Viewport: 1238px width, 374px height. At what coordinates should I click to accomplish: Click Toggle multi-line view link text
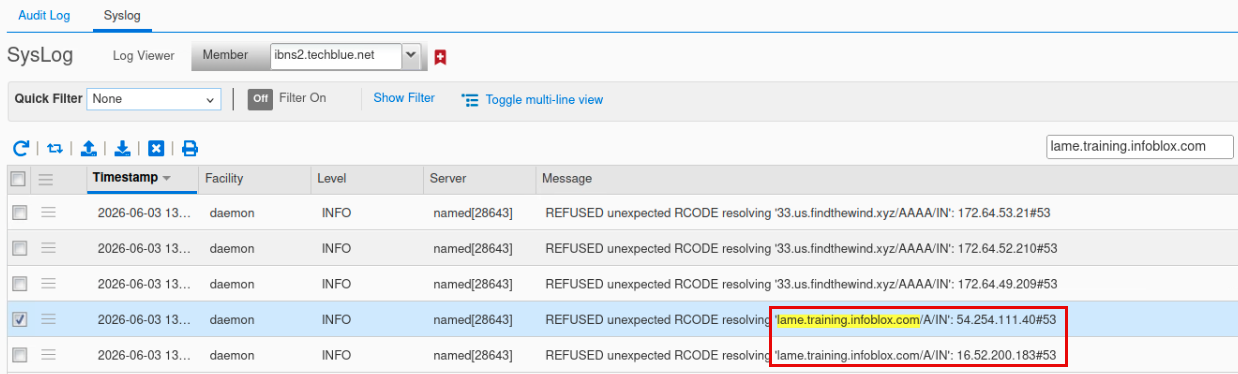[544, 100]
